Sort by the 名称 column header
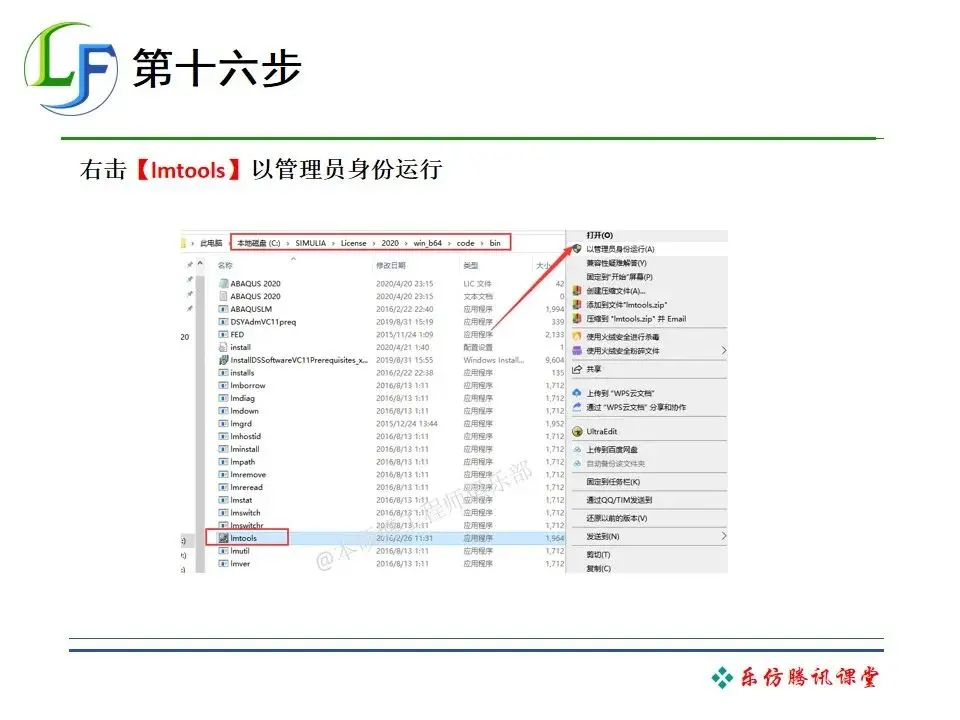Screen dimensions: 960x720 [225, 266]
